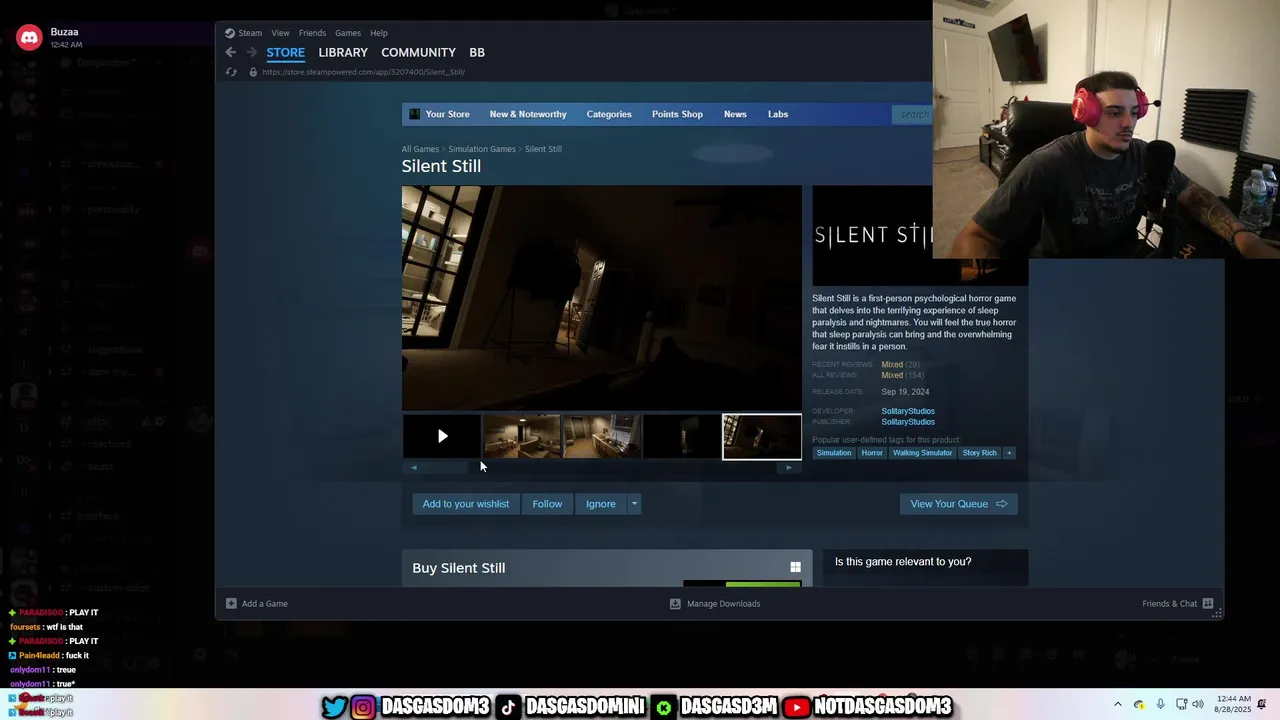Viewport: 1280px width, 720px height.
Task: Click Add to your wishlist
Action: coord(465,504)
